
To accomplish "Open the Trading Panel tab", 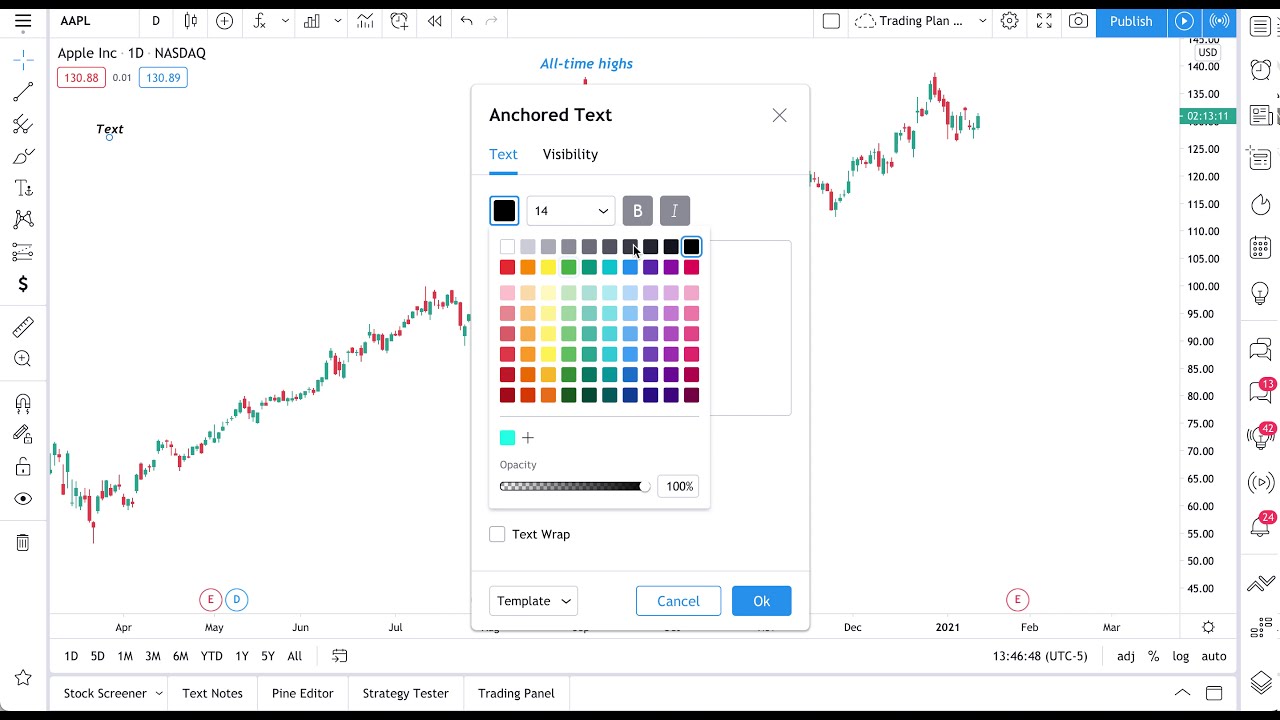I will click(516, 693).
